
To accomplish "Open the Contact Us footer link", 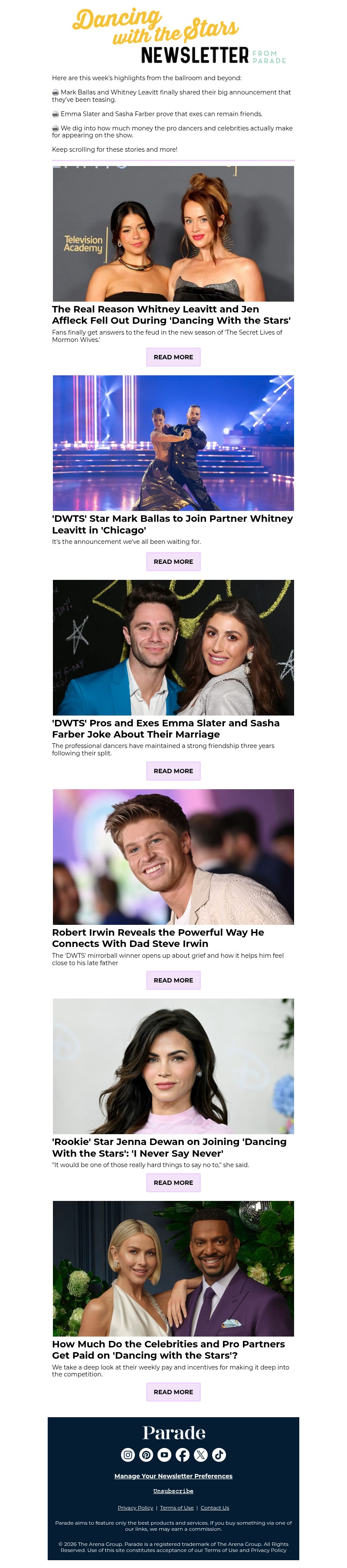I will pos(215,1508).
